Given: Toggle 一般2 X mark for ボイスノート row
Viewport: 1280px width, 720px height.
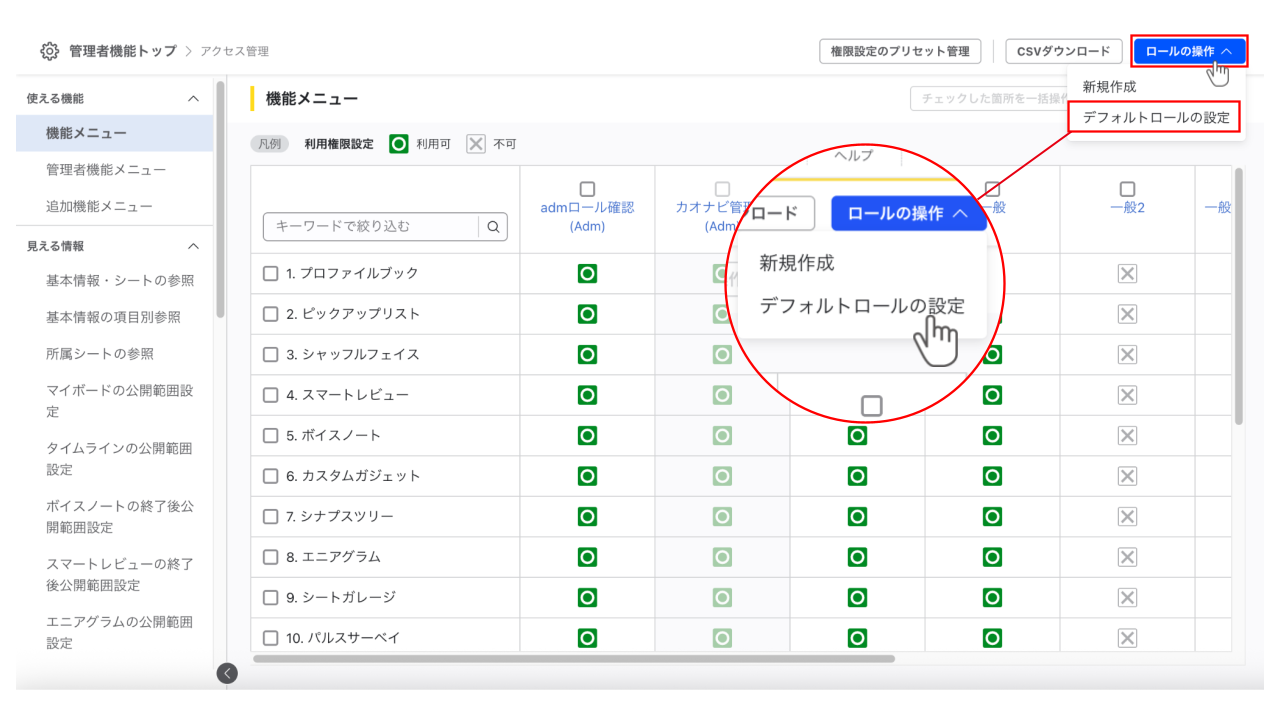Looking at the screenshot, I should point(1127,435).
